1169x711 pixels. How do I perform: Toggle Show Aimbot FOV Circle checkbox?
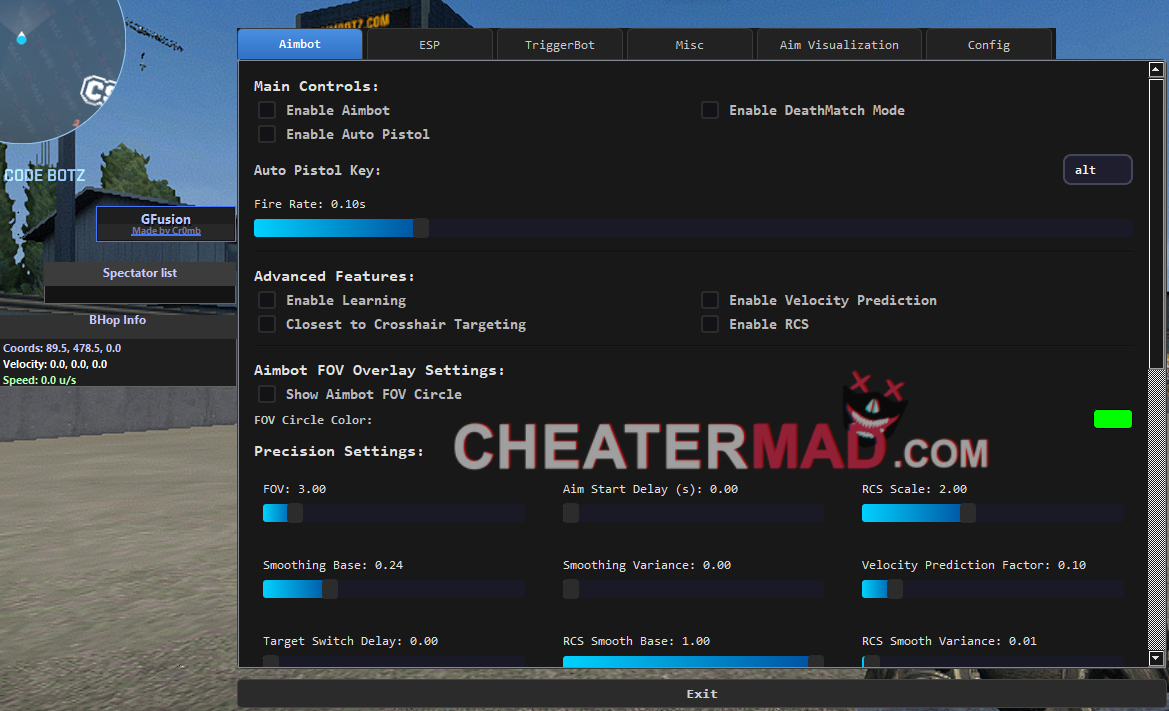(x=267, y=394)
